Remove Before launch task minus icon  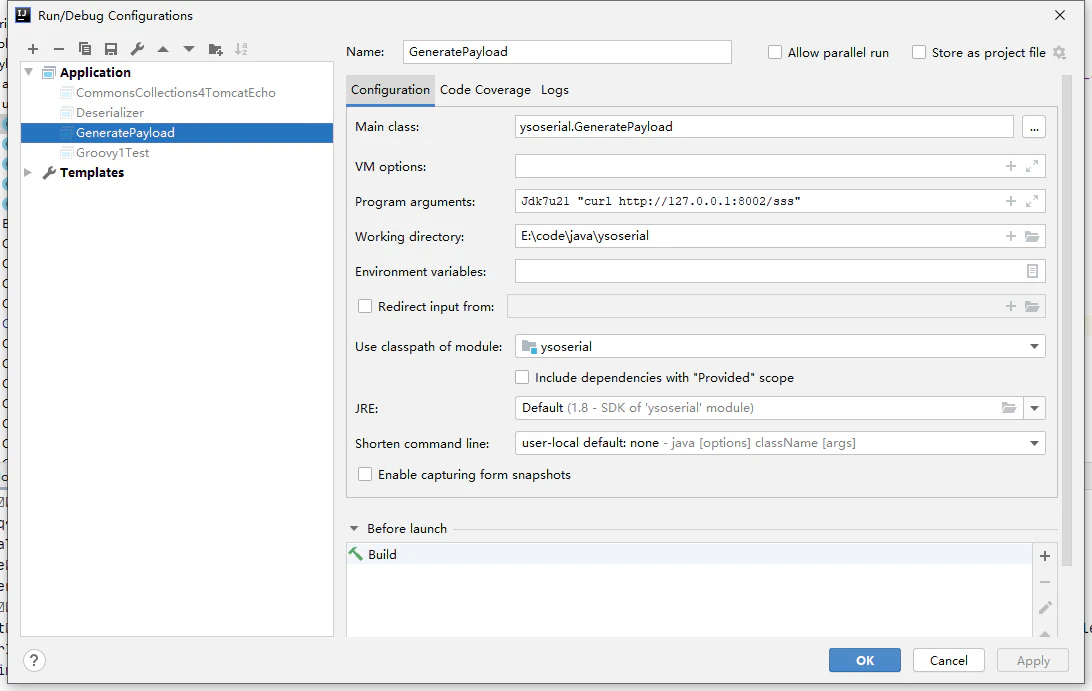point(1045,582)
